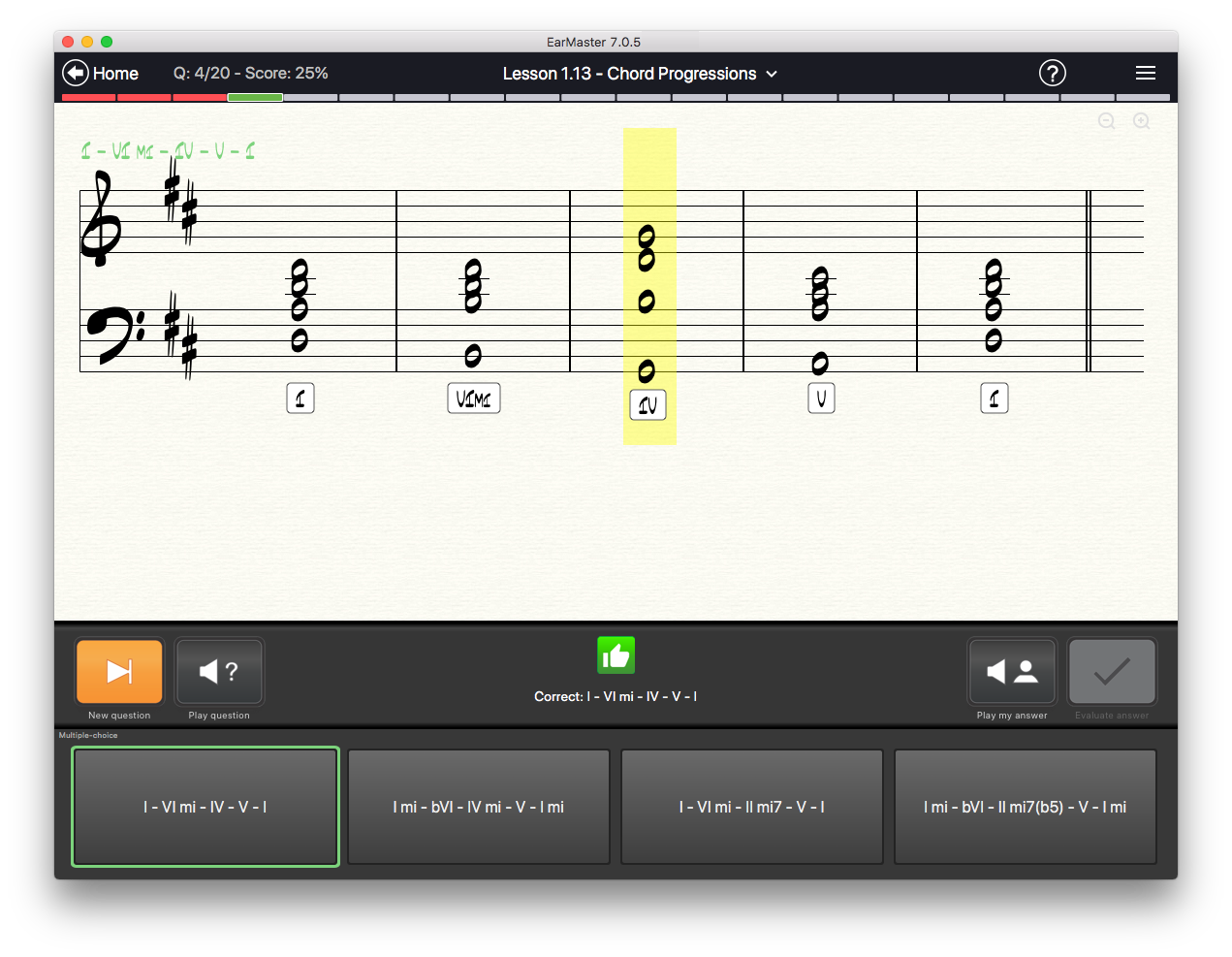Click the zoom out magnifier icon
The image size is (1232, 957).
point(1106,121)
